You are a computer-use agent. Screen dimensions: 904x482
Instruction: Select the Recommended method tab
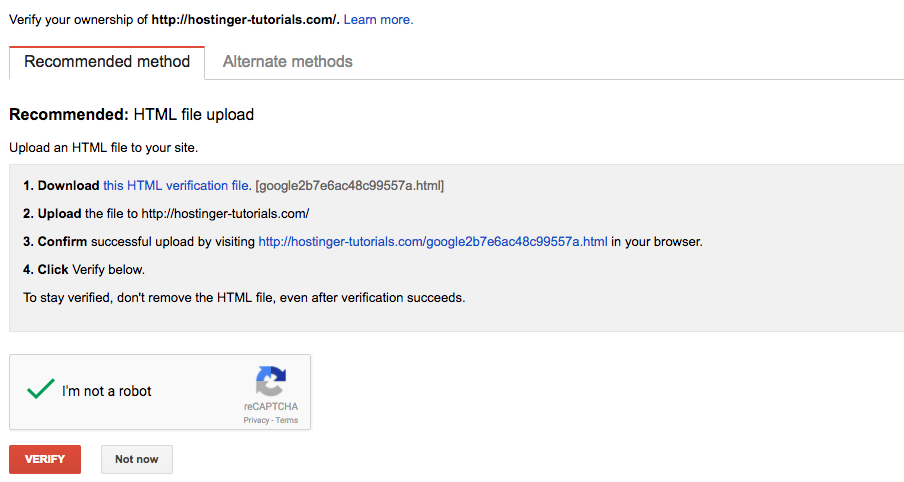click(x=107, y=62)
